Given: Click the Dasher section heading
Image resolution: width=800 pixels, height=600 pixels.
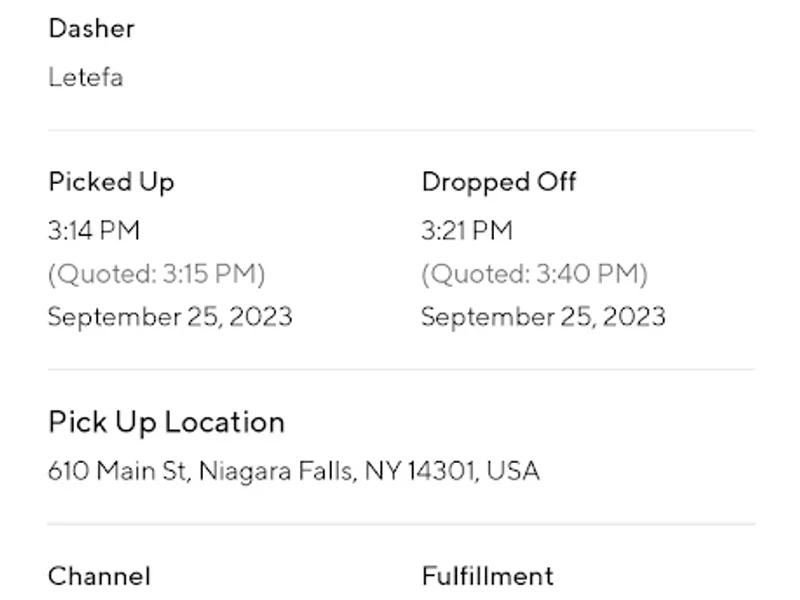Looking at the screenshot, I should click(x=91, y=28).
